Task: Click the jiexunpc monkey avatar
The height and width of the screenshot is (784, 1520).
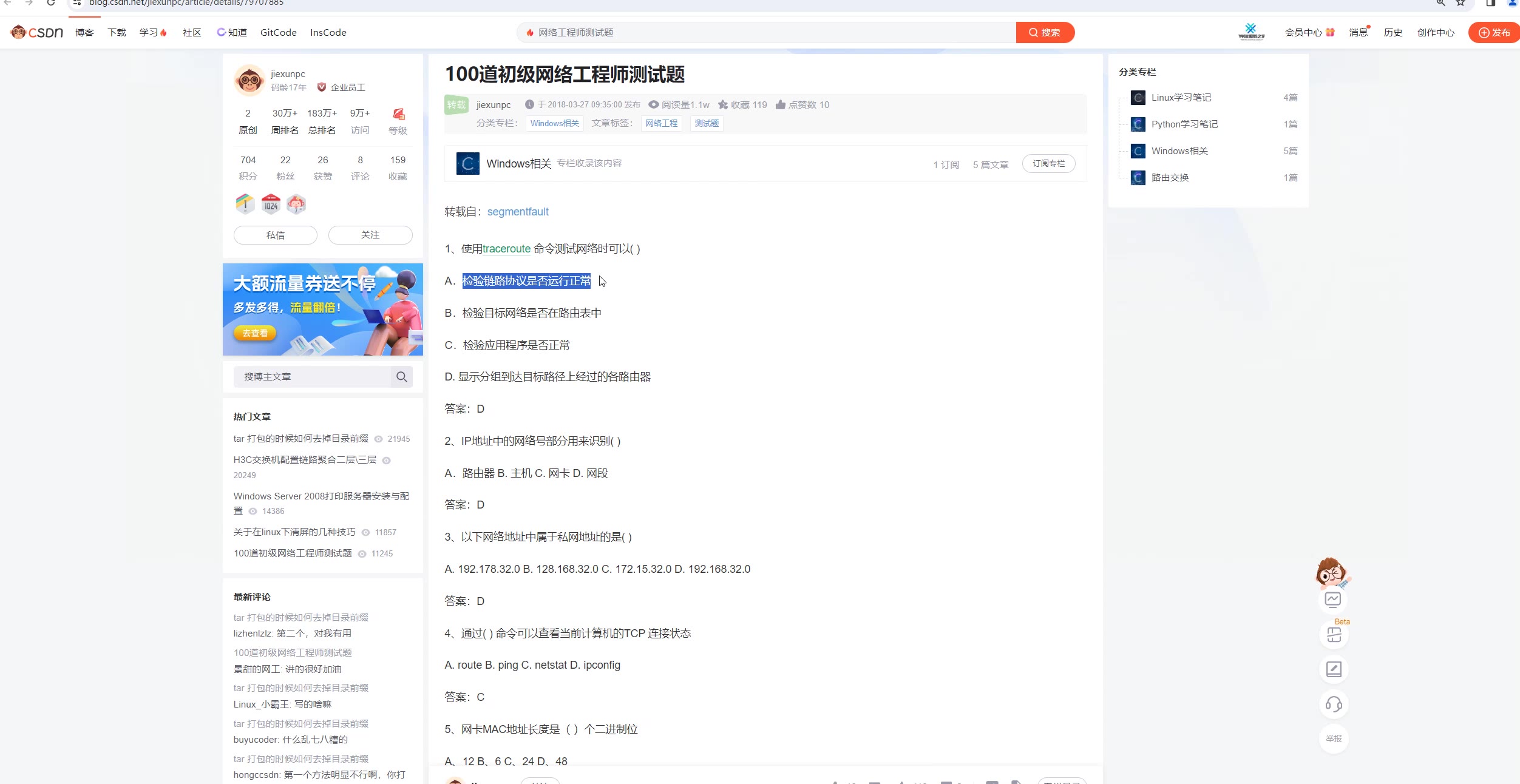Action: 249,80
